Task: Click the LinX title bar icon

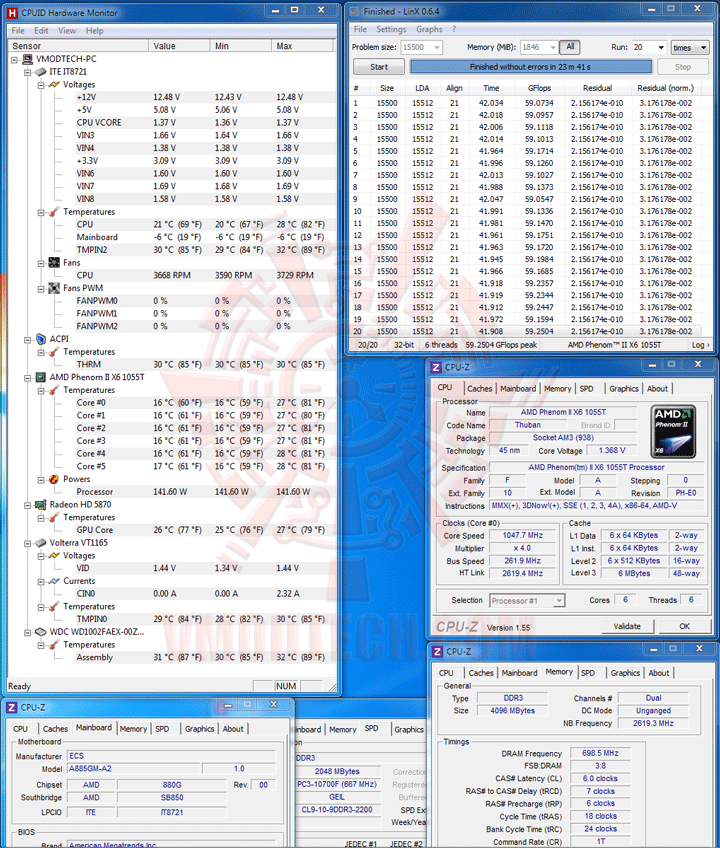Action: tap(355, 11)
